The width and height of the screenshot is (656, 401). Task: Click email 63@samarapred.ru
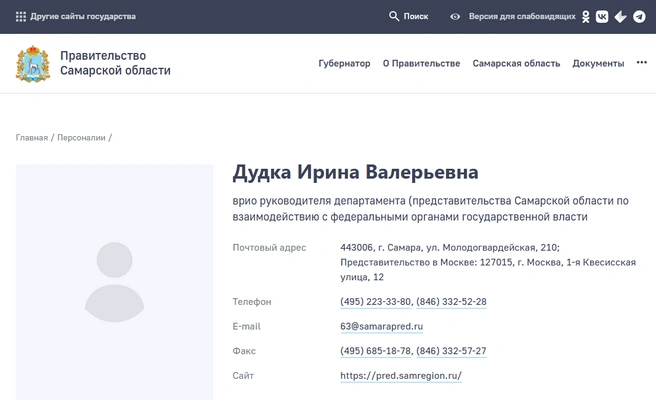tap(382, 326)
